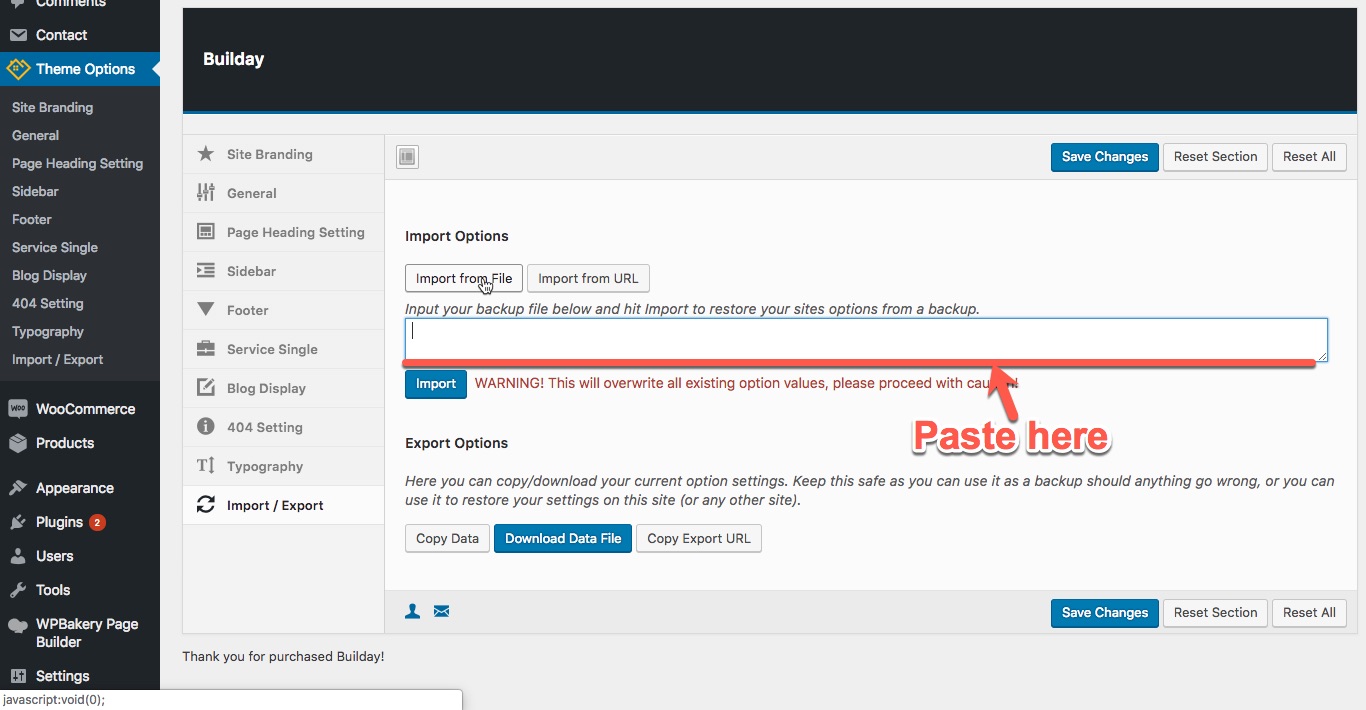Click the blue envelope footer icon
The width and height of the screenshot is (1366, 710).
(x=441, y=611)
